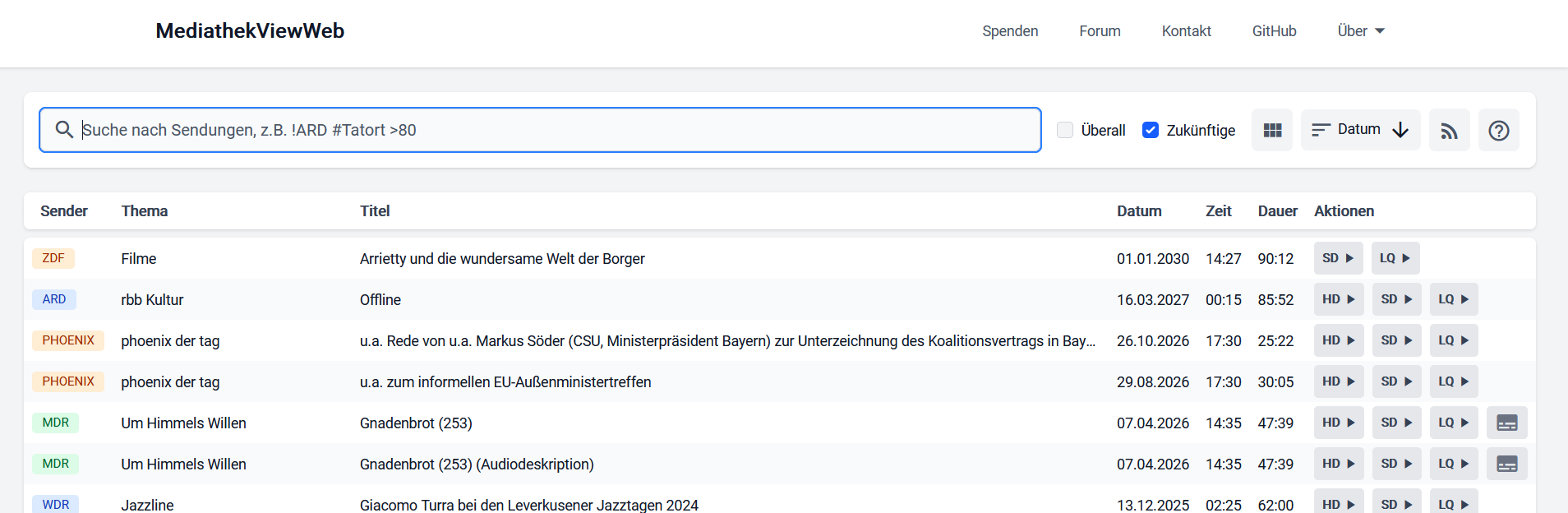Play HD of Markus Söder speech row
The height and width of the screenshot is (513, 1568).
pyautogui.click(x=1339, y=340)
